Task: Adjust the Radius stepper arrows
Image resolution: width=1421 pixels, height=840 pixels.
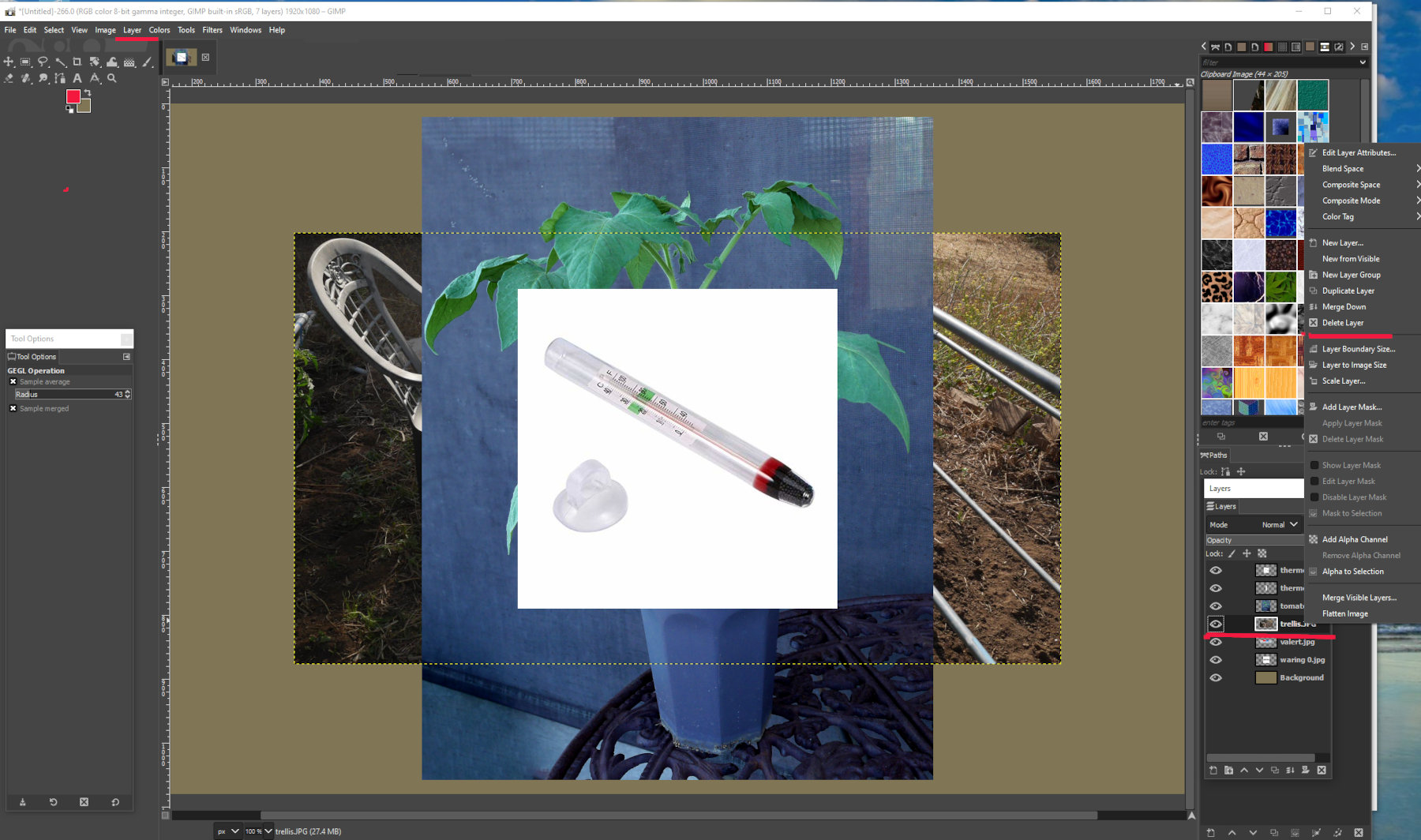Action: [128, 394]
